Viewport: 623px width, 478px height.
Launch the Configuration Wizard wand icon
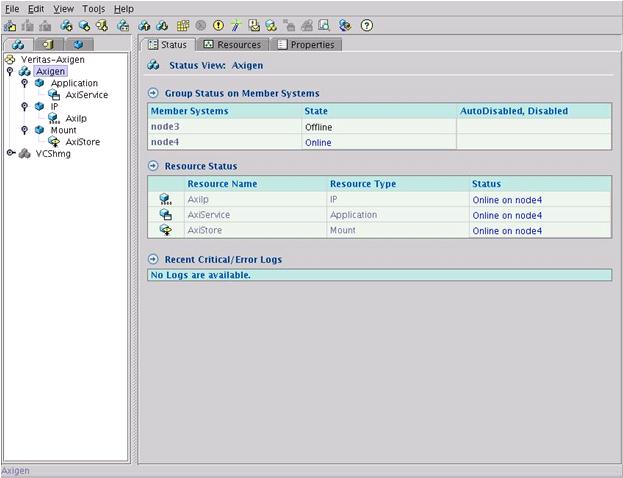click(236, 26)
